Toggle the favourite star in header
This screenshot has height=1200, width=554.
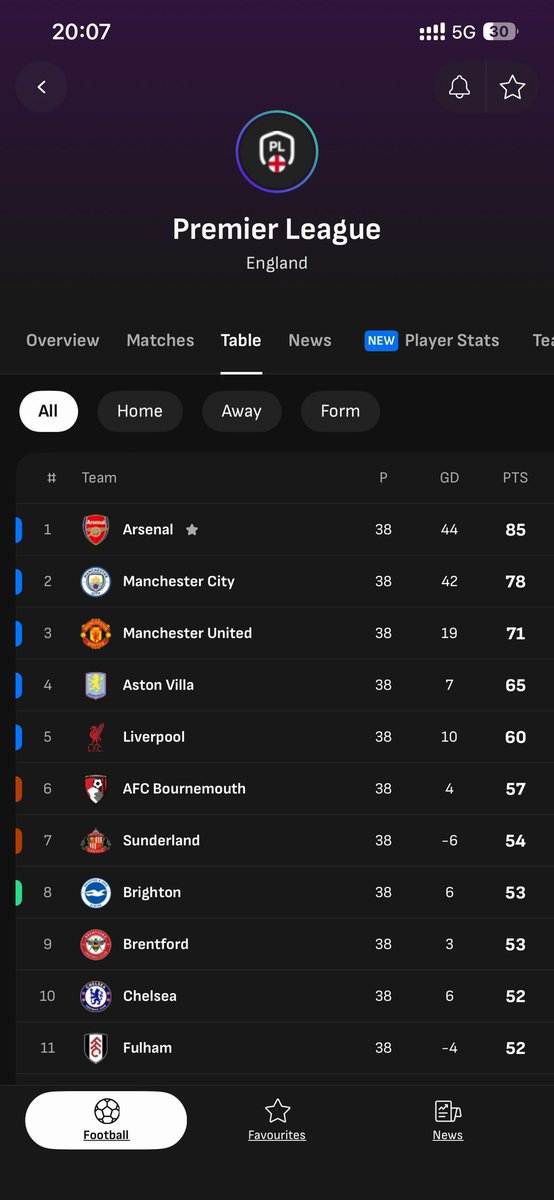click(512, 87)
